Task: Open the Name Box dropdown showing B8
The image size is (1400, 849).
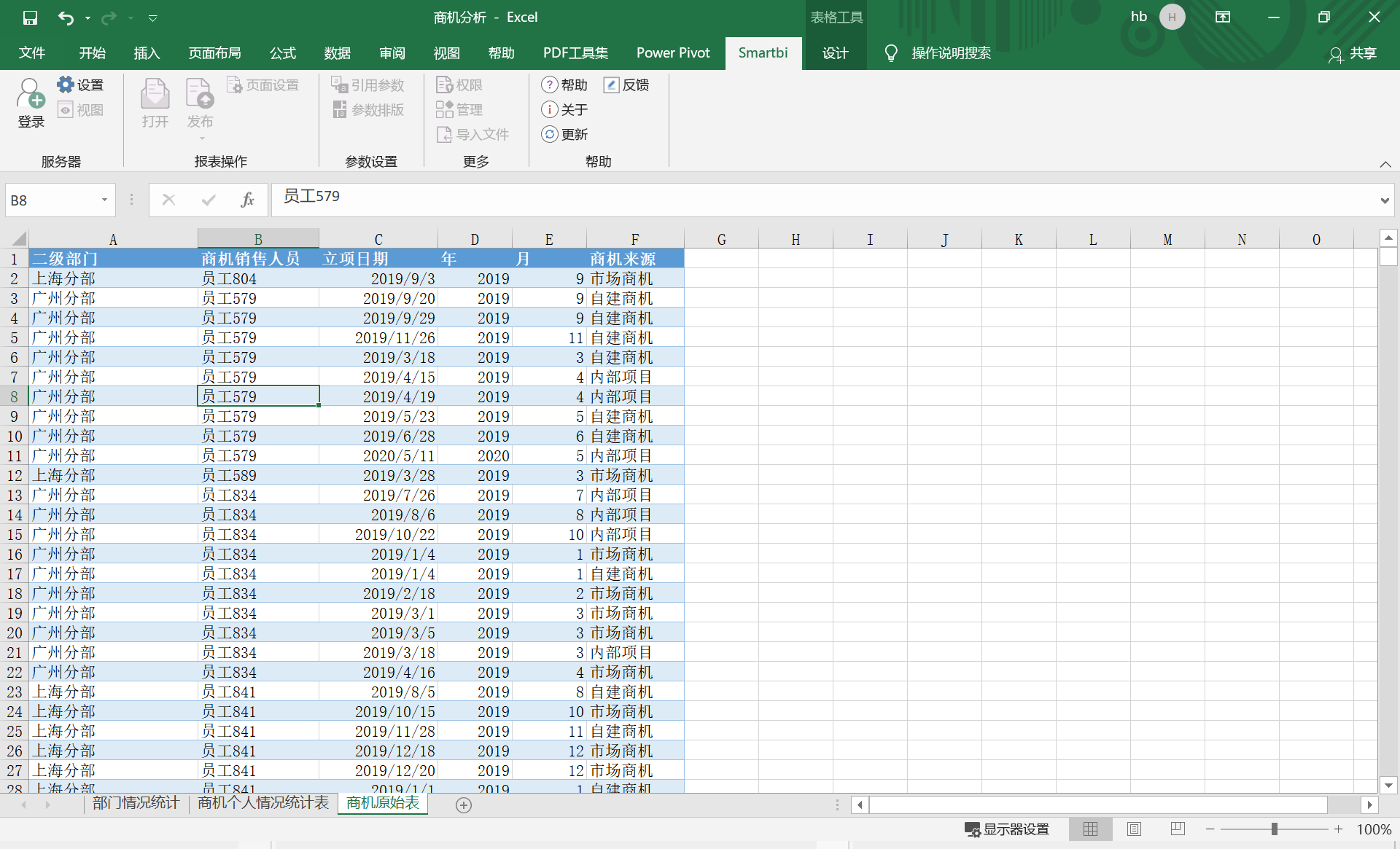Action: coord(104,200)
